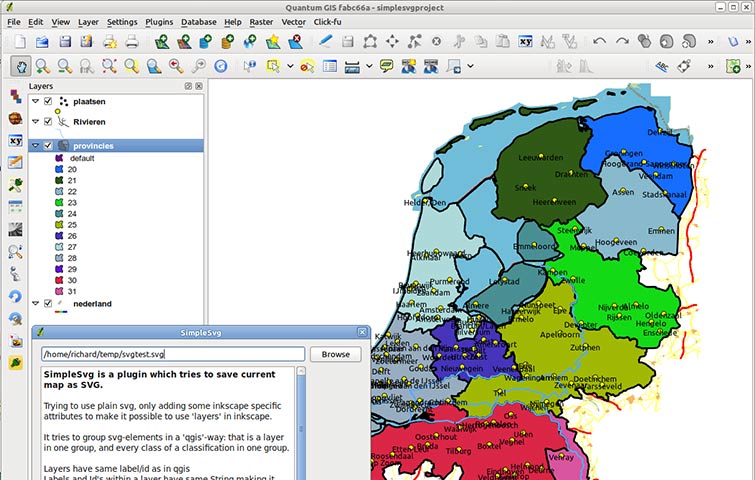
Task: Open the annotation tool dropdown arrow
Action: pos(470,66)
